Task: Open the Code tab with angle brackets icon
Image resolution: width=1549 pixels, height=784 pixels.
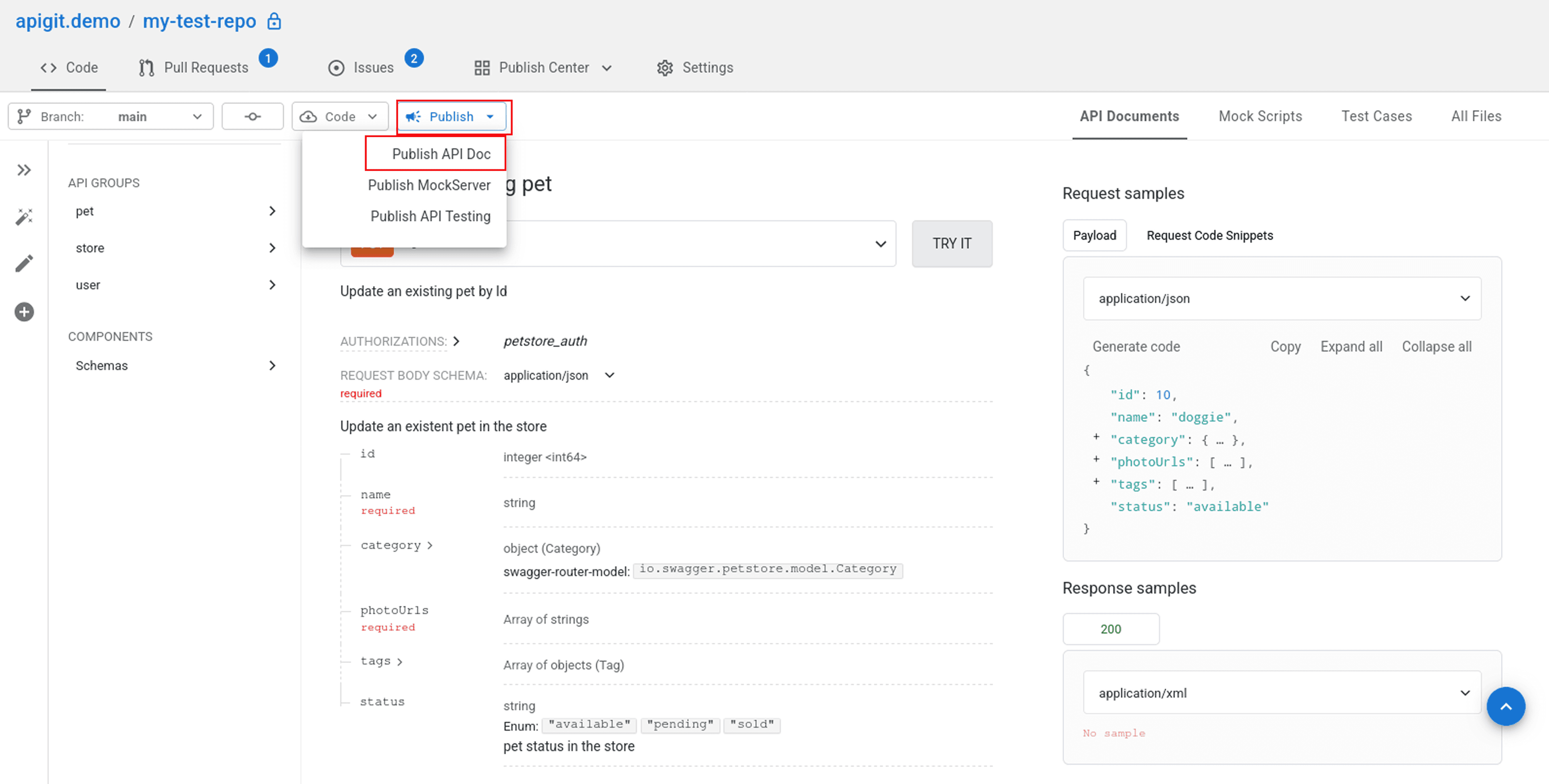Action: (x=69, y=67)
